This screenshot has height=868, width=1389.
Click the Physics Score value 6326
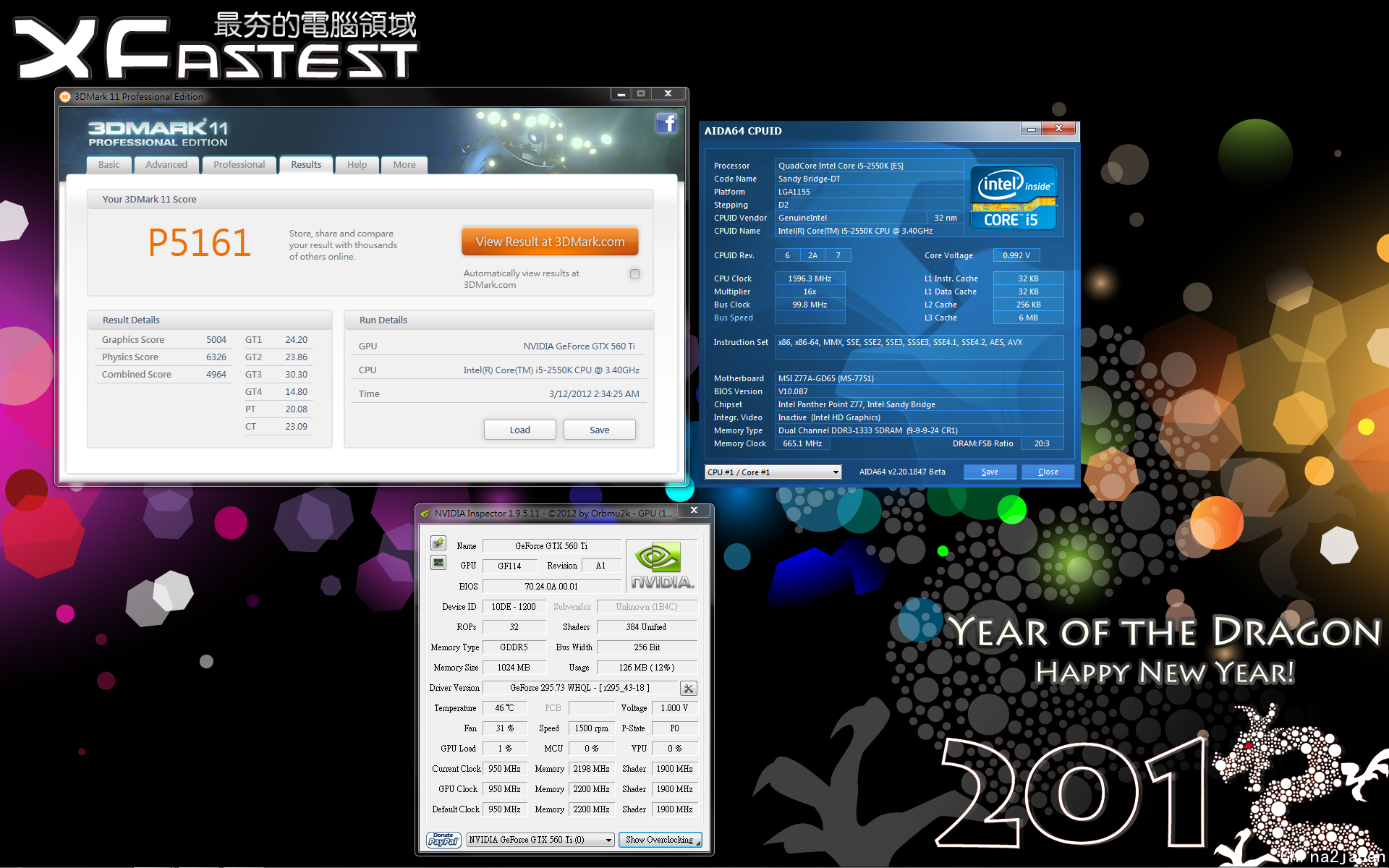pos(216,357)
